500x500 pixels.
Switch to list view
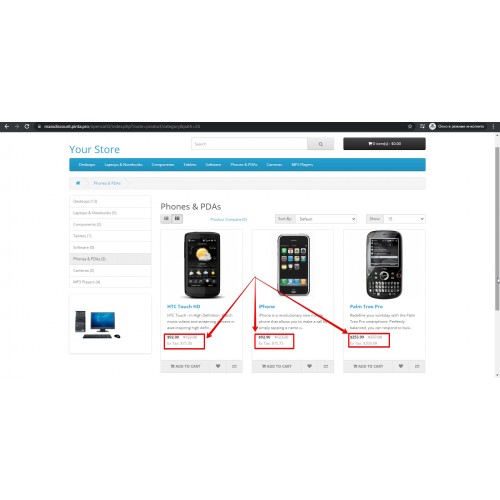166,219
